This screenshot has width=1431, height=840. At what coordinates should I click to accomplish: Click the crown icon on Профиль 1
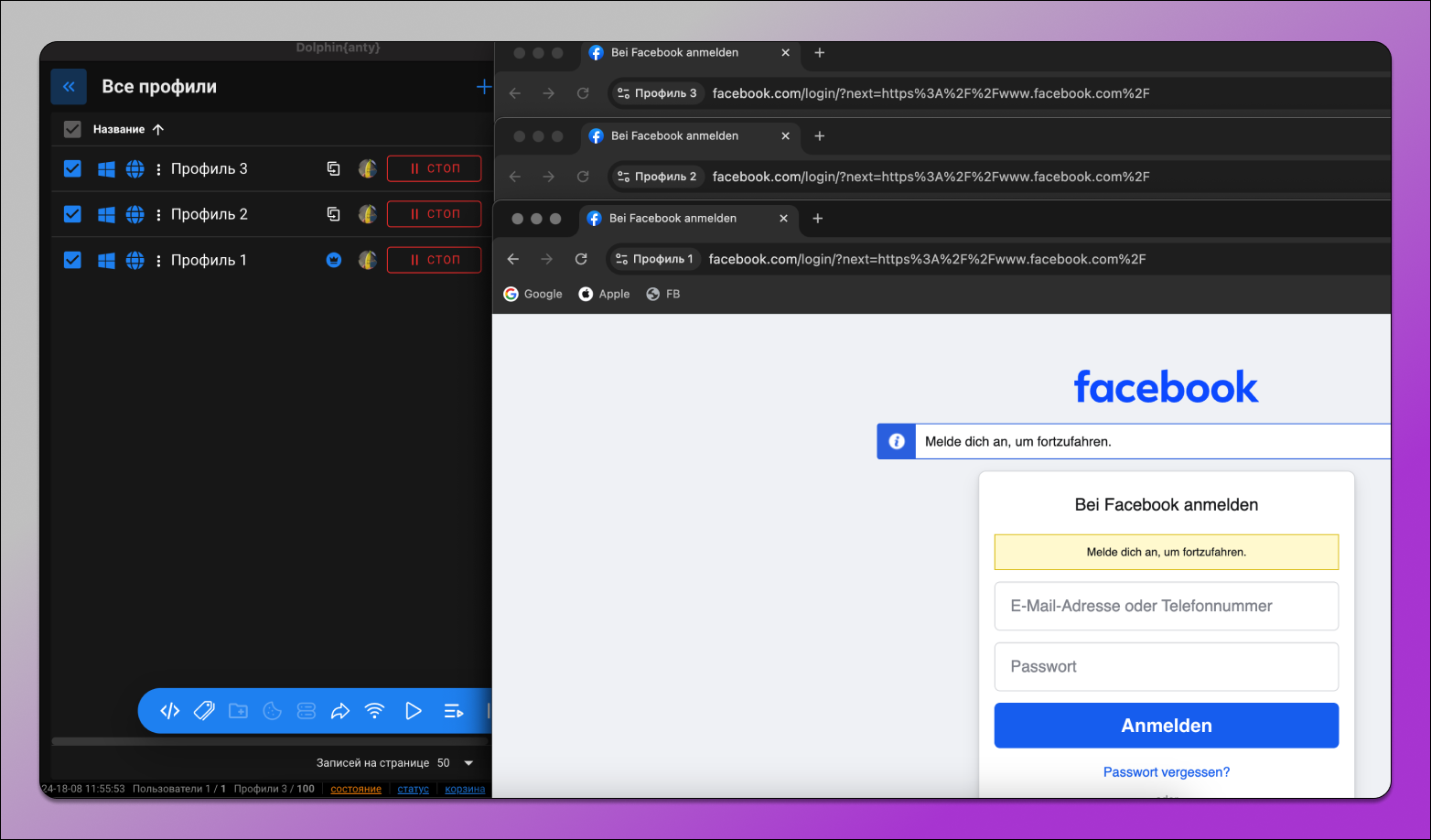point(334,260)
